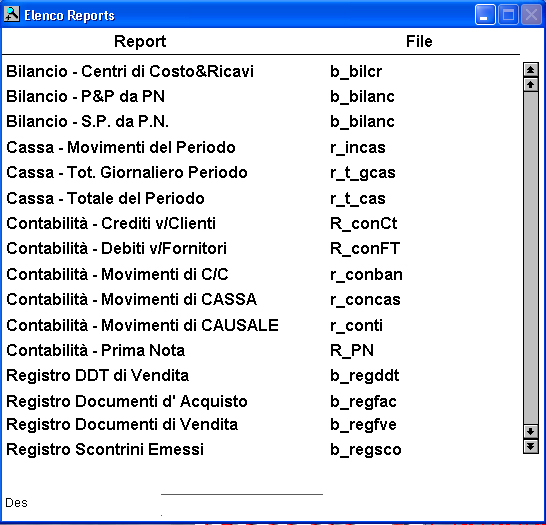Click the scroll-to-bottom double arrow button
Viewport: 546px width, 525px height.
(530, 446)
